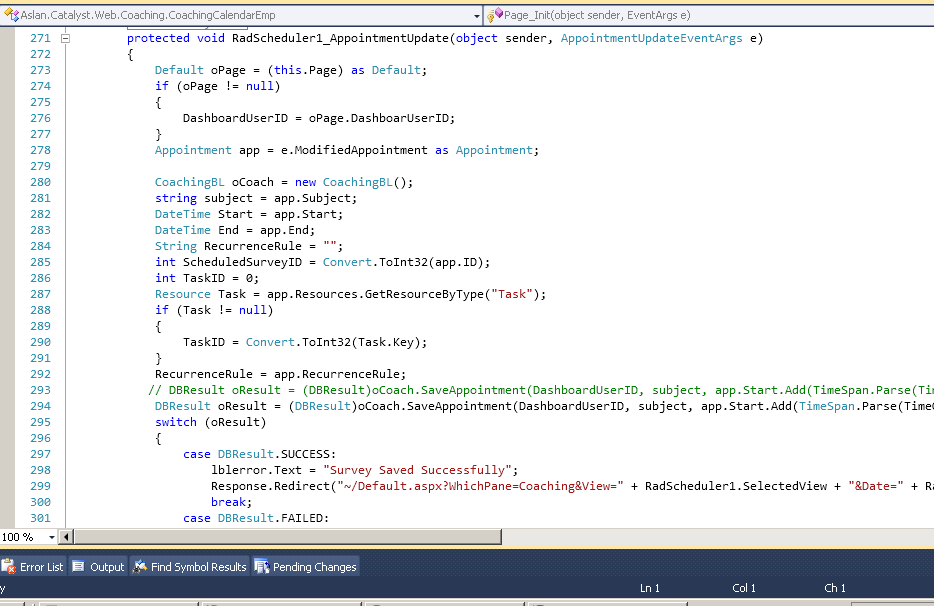Click Response.Redirect on line 299
The width and height of the screenshot is (934, 606).
click(270, 486)
